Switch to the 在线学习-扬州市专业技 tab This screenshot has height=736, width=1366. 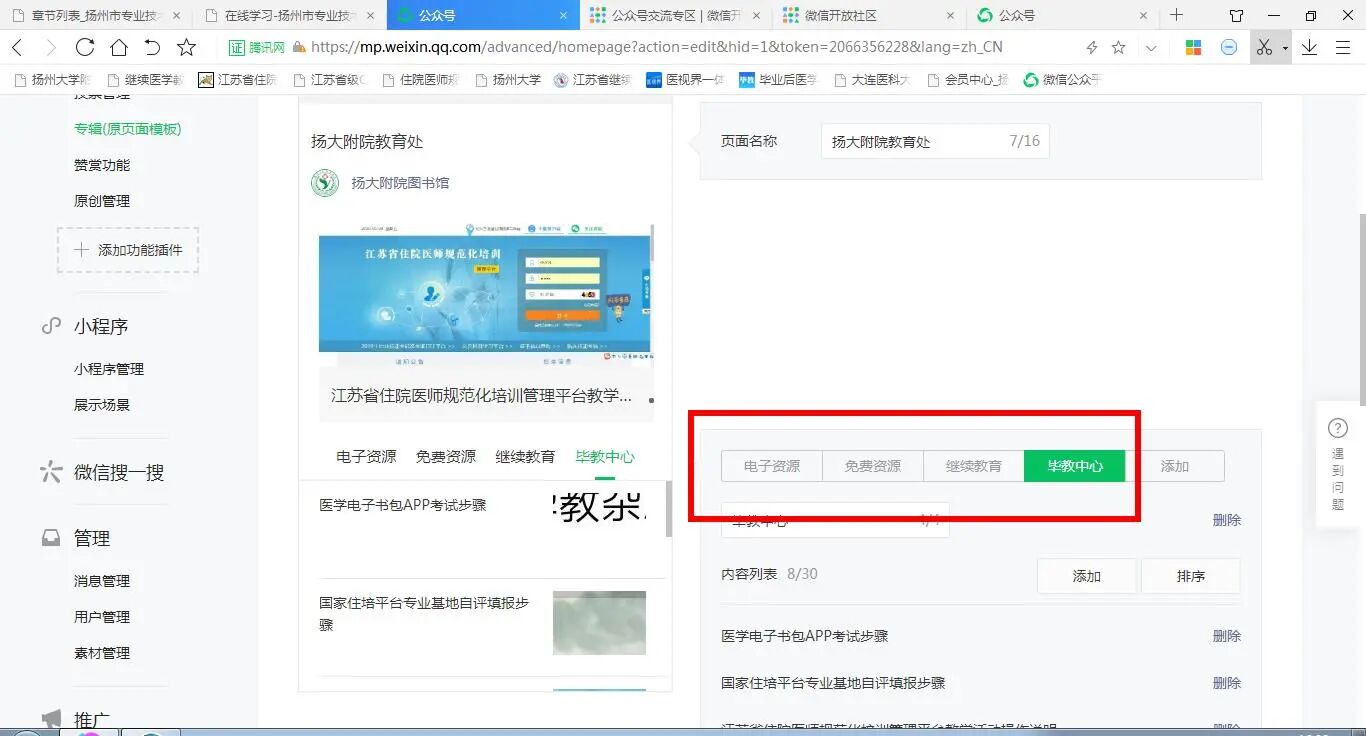(290, 15)
